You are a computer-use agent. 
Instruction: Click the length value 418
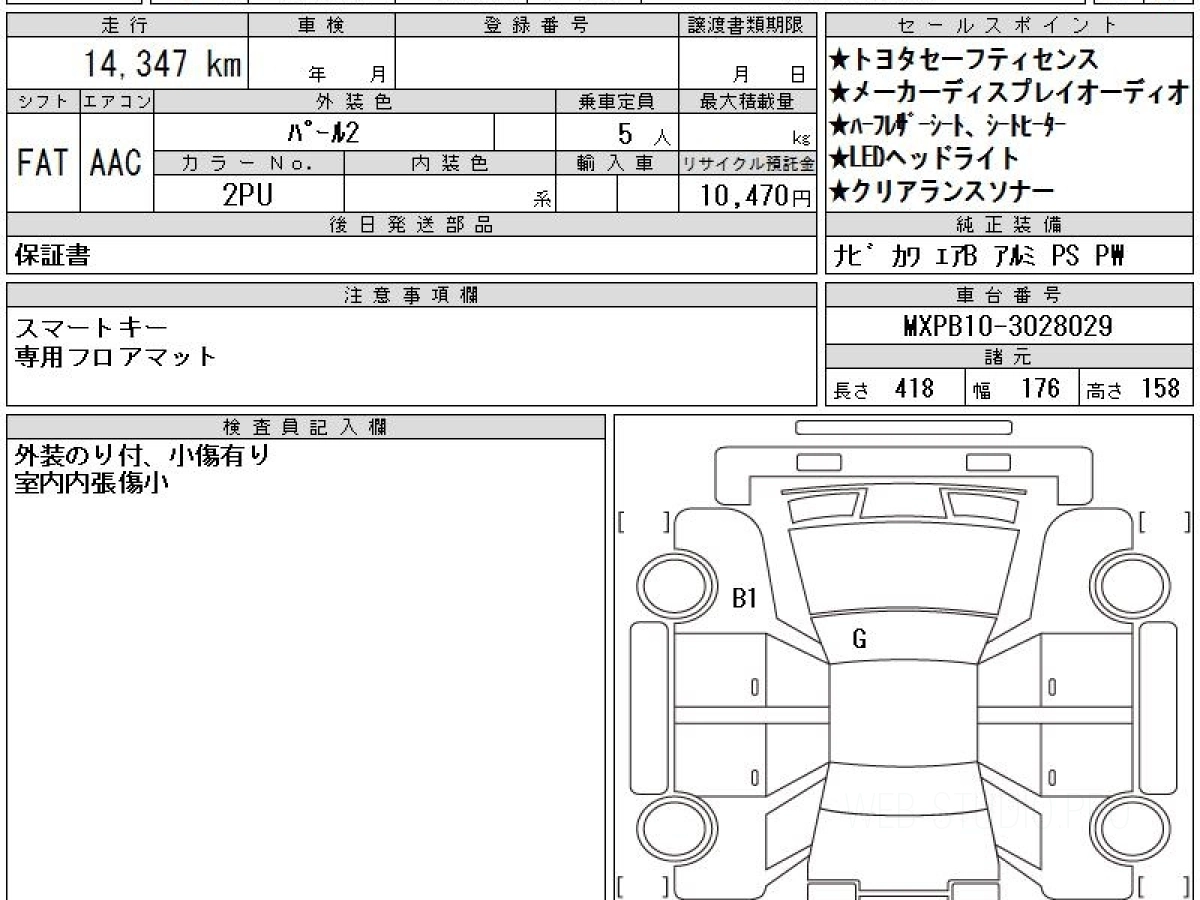click(x=914, y=389)
